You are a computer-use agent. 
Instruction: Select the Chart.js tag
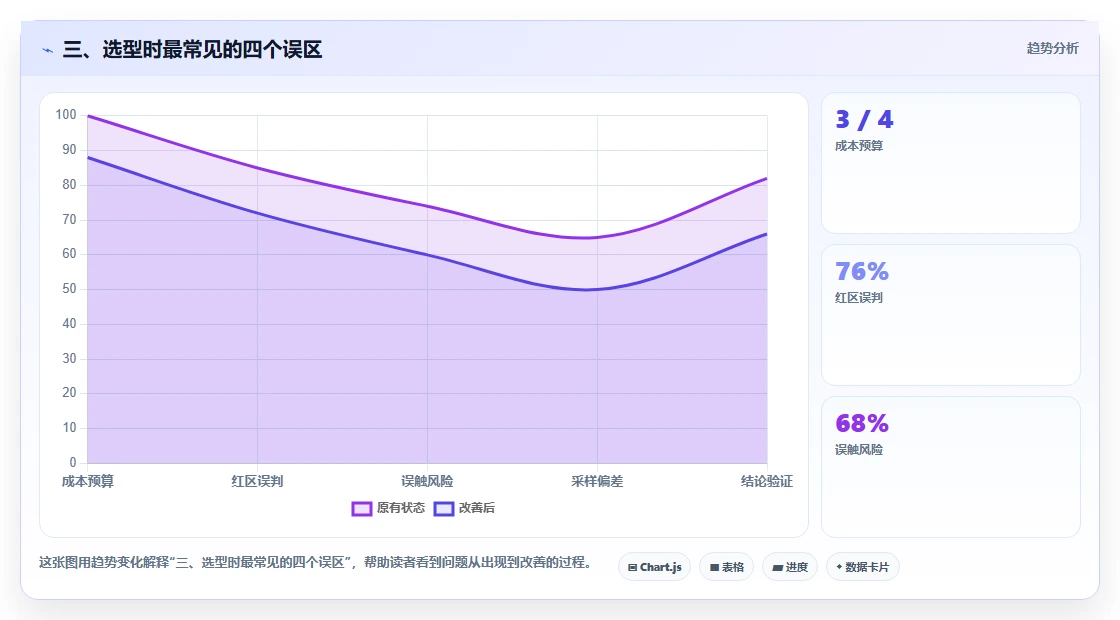pos(654,567)
